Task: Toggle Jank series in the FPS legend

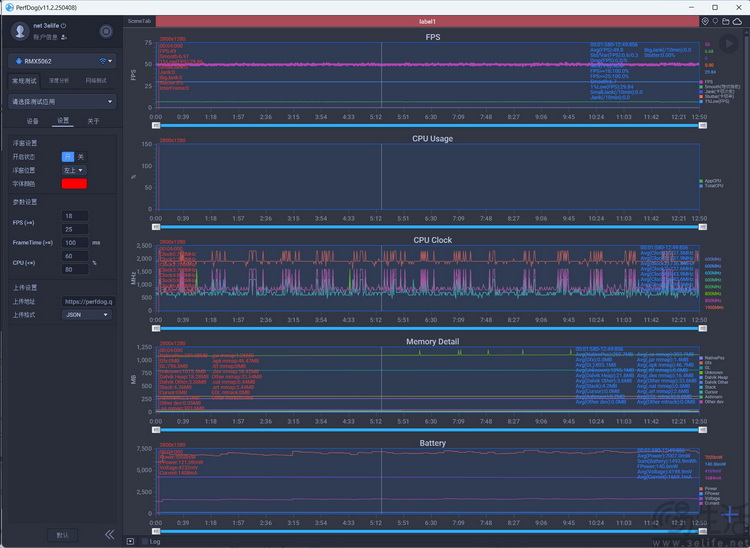Action: (717, 91)
